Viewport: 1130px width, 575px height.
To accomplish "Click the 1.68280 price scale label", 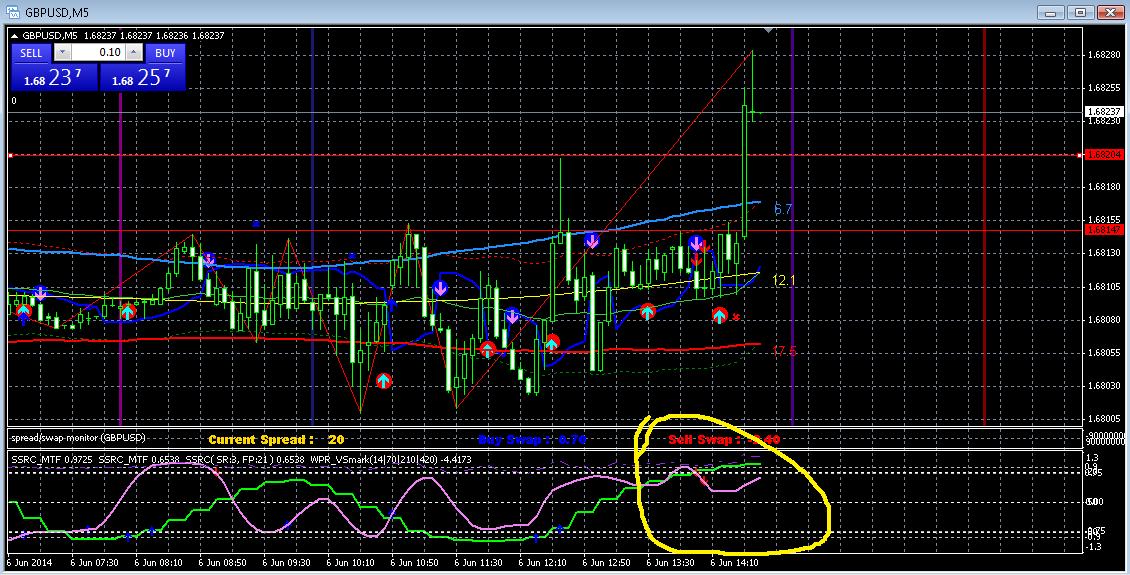I will coord(1104,55).
